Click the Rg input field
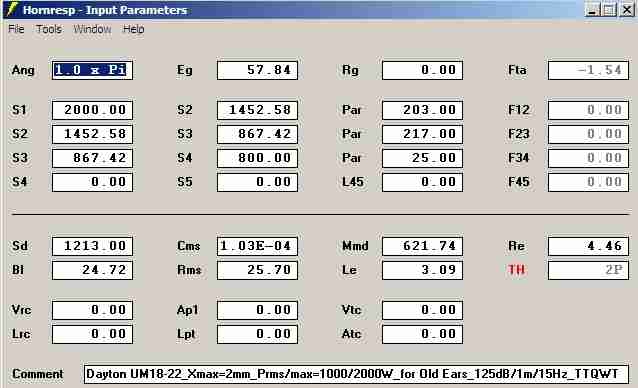This screenshot has height=388, width=638. pos(422,70)
